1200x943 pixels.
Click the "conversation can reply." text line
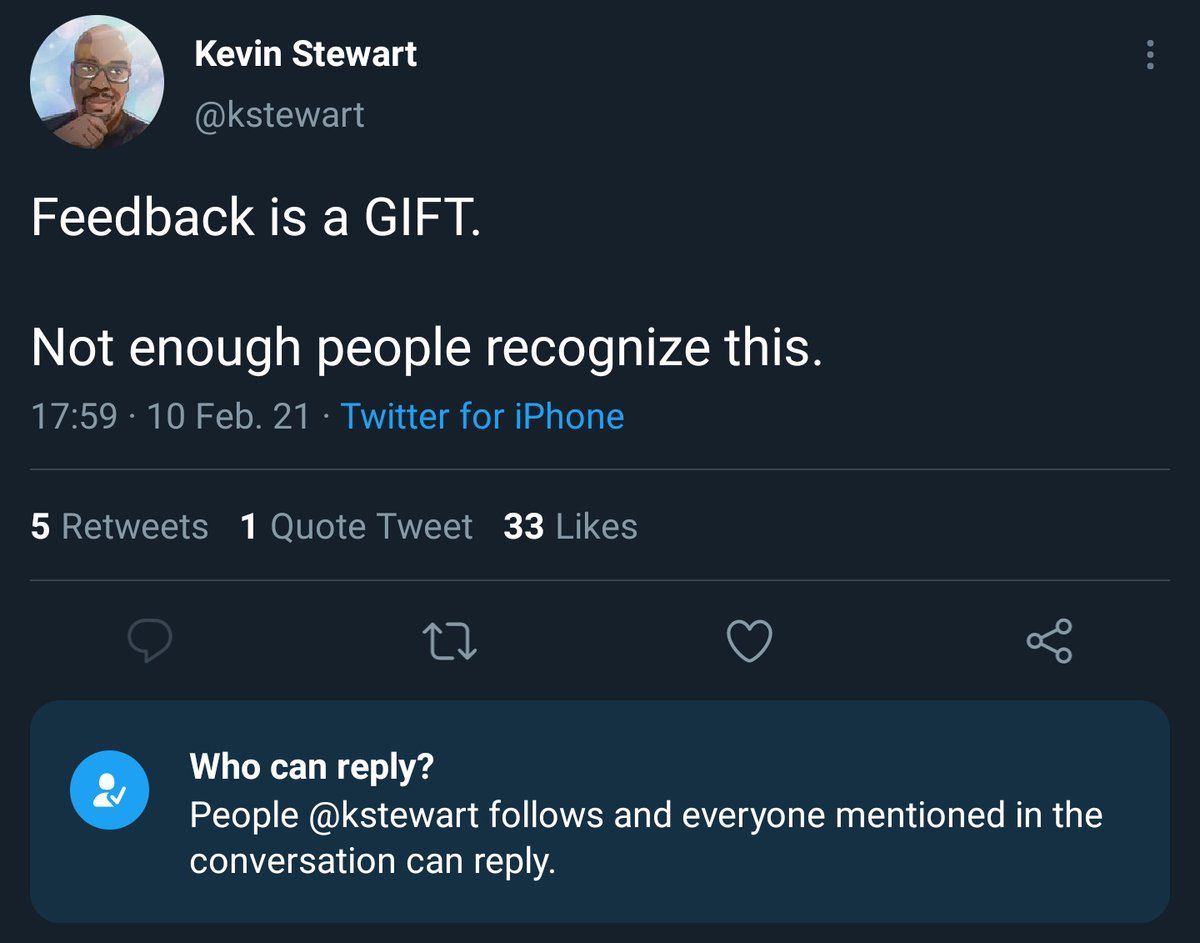point(372,861)
